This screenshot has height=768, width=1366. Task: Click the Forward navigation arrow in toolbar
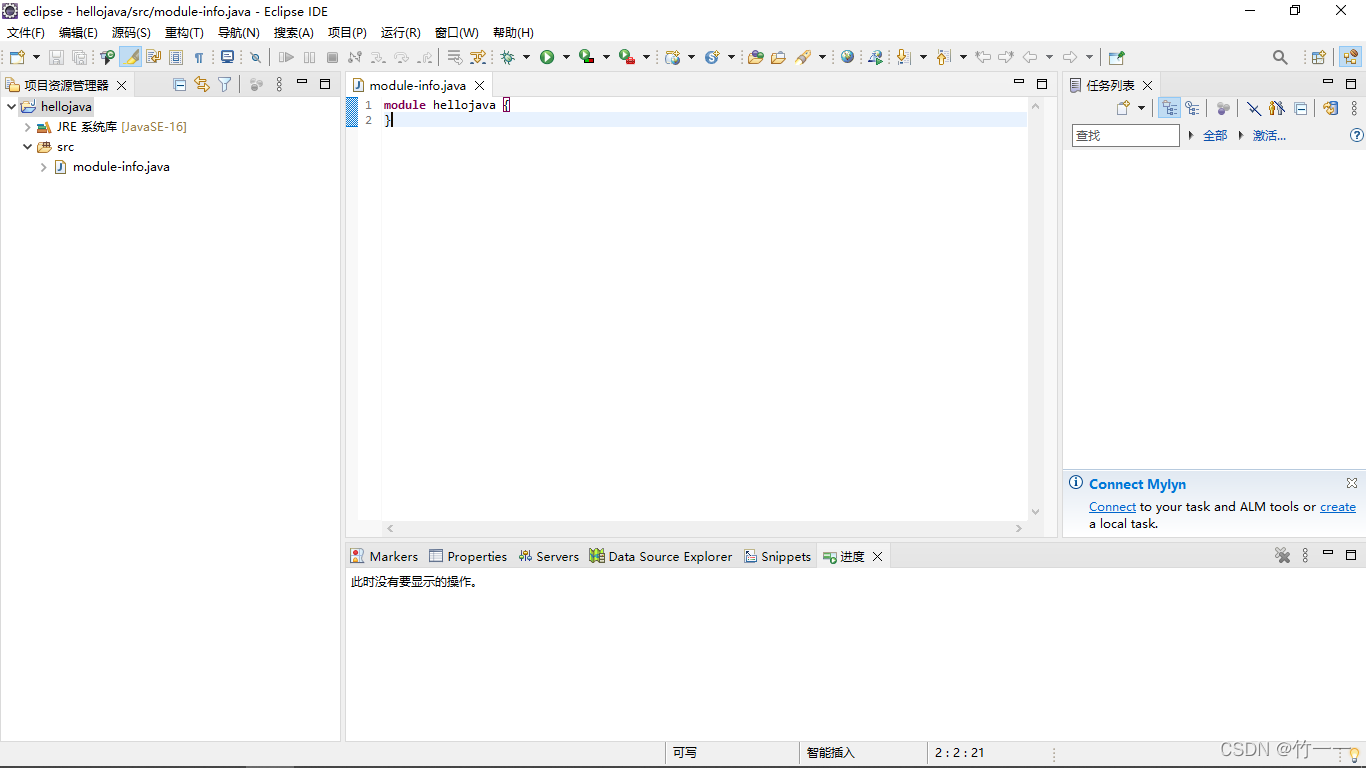coord(1070,57)
